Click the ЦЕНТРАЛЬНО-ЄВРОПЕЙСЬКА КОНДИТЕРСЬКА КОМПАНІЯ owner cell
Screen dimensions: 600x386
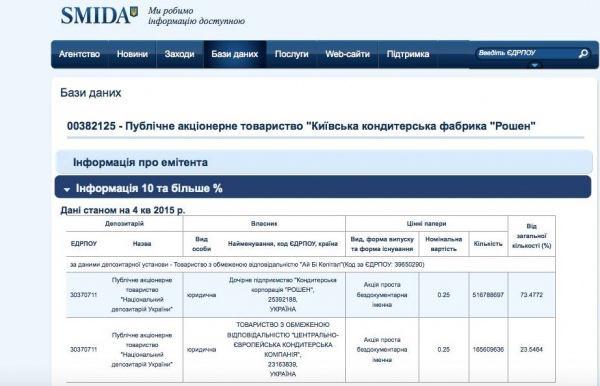pyautogui.click(x=283, y=349)
